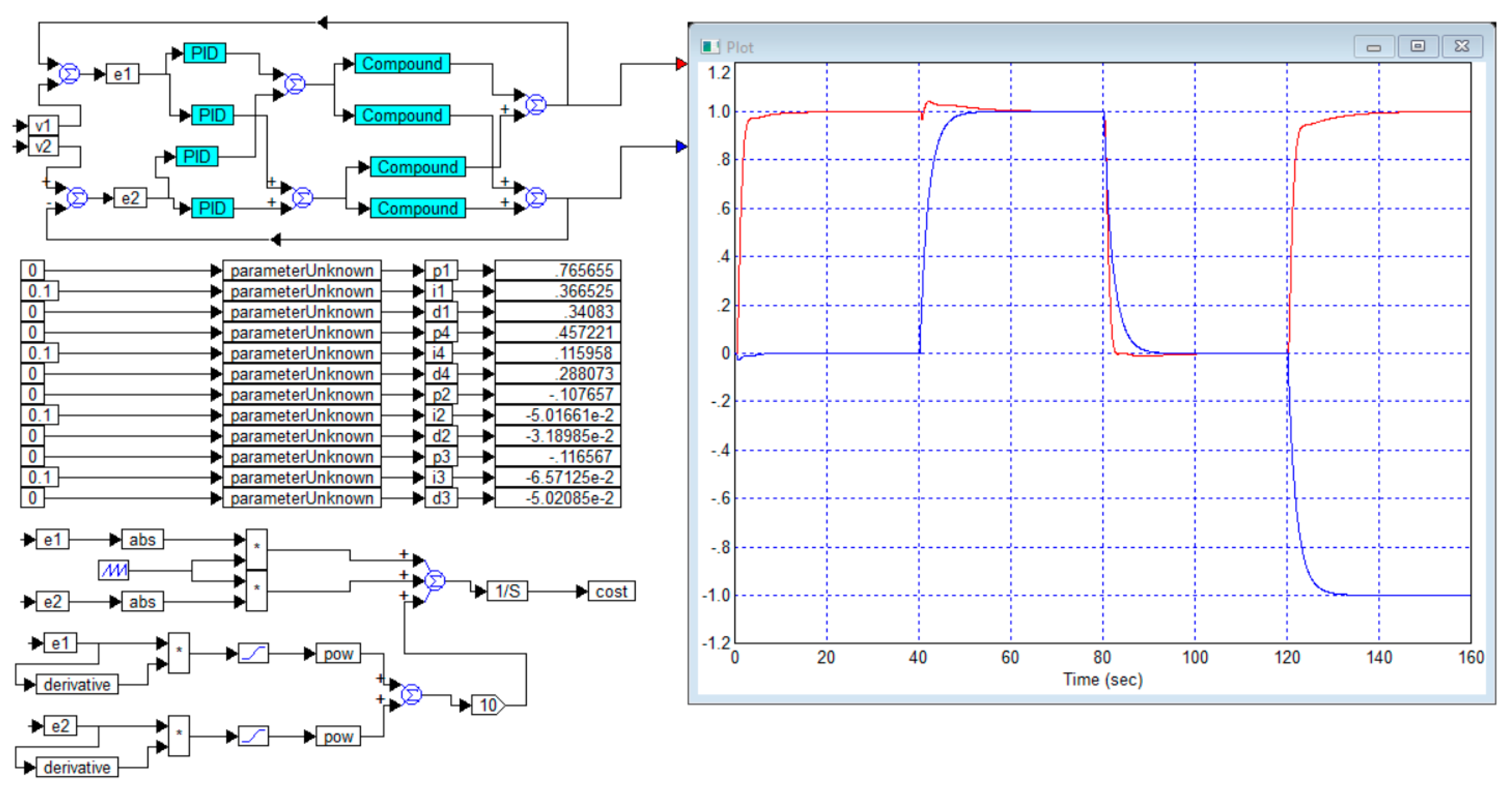Click the 0.1 constant feeding i1
Screen dimensions: 1512x791
point(39,291)
